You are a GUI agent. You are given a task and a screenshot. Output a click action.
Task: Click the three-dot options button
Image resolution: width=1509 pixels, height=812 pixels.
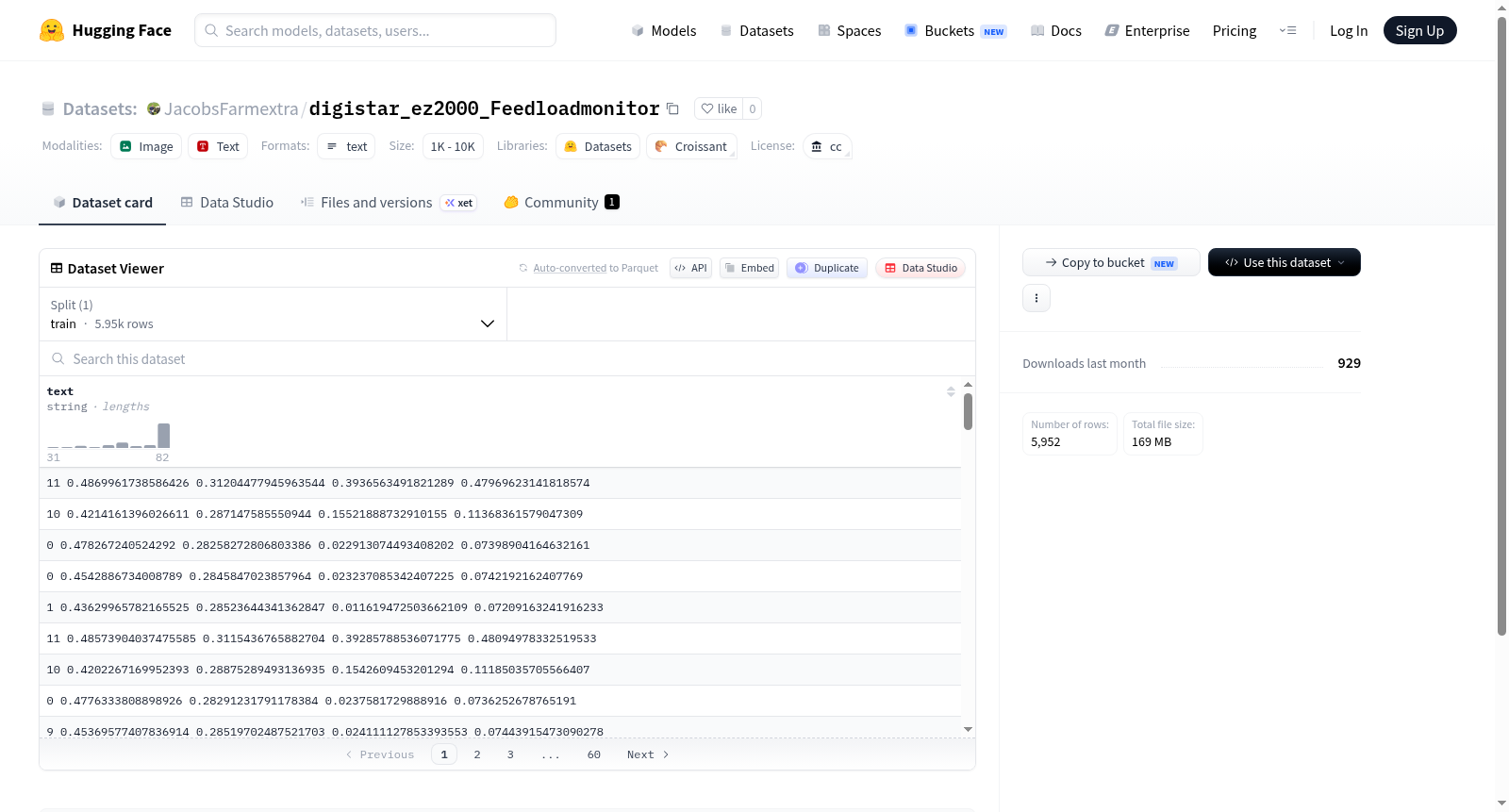[1036, 298]
